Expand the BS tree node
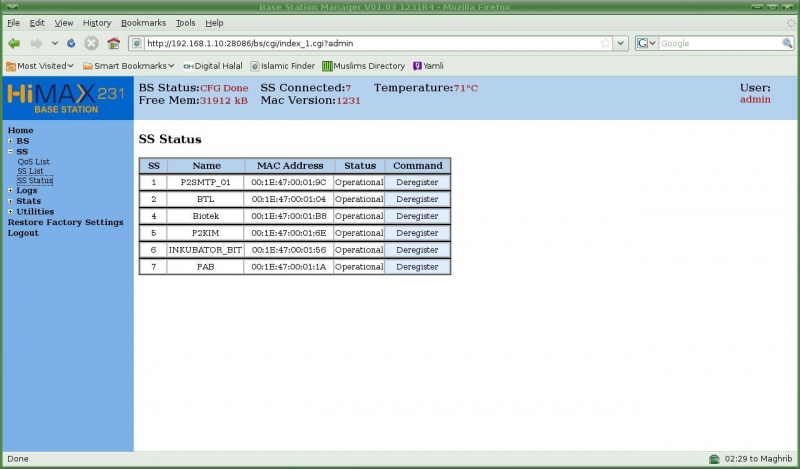Screen dimensions: 800x469 point(10,141)
